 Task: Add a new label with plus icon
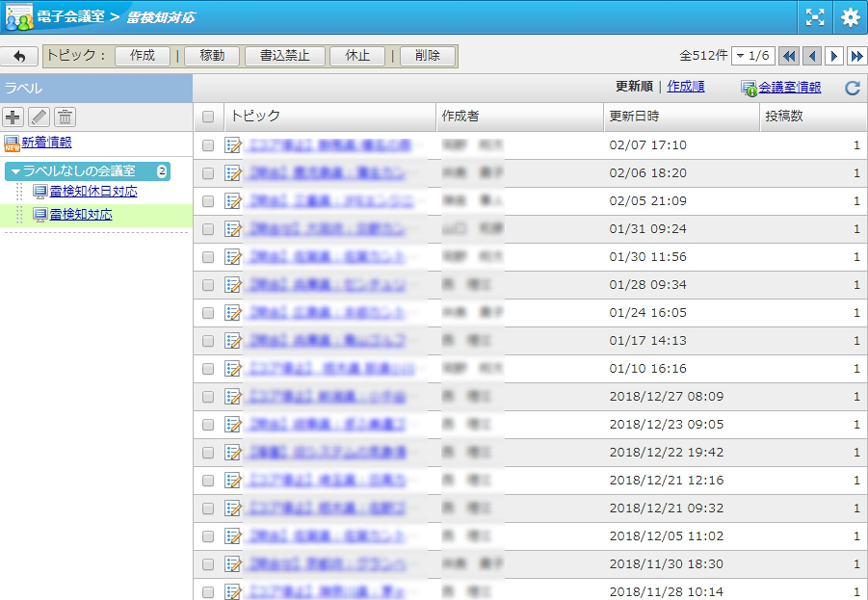point(14,117)
